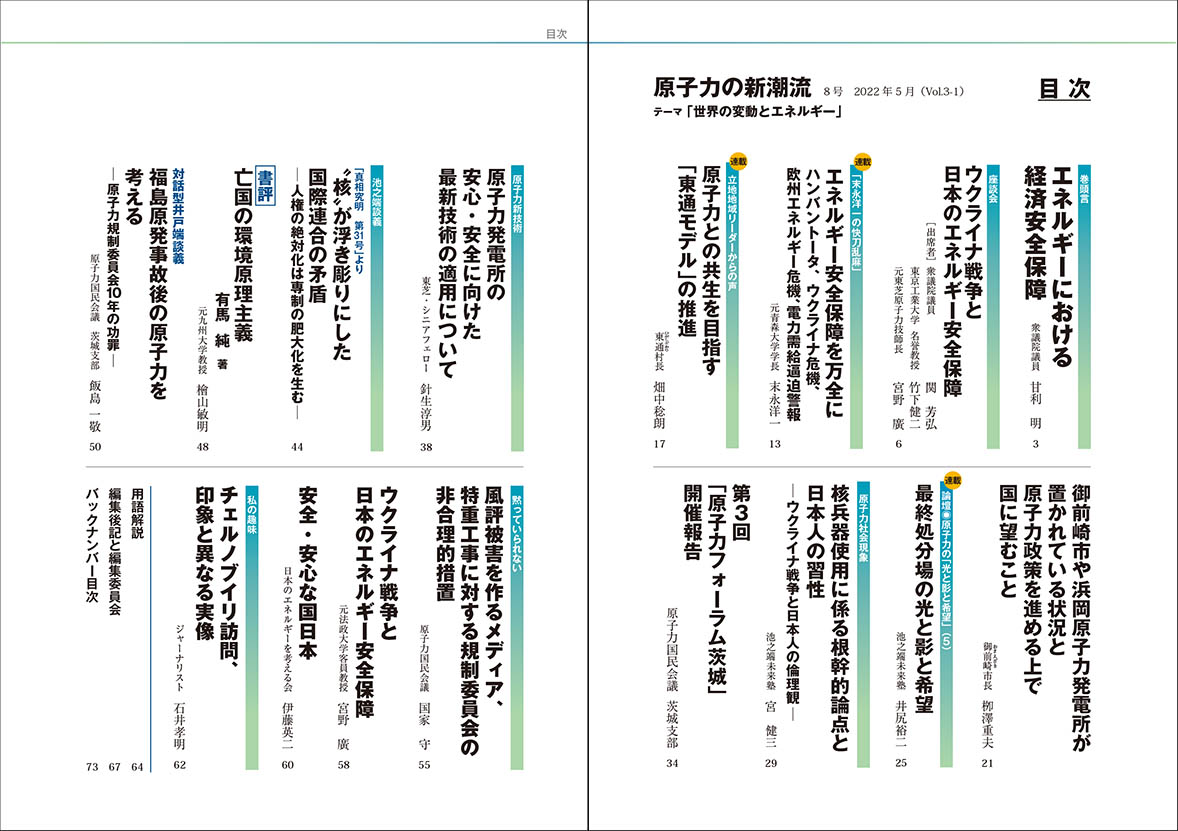The width and height of the screenshot is (1178, 831).
Task: Click the author name "飯島一敬"
Action: (x=95, y=405)
